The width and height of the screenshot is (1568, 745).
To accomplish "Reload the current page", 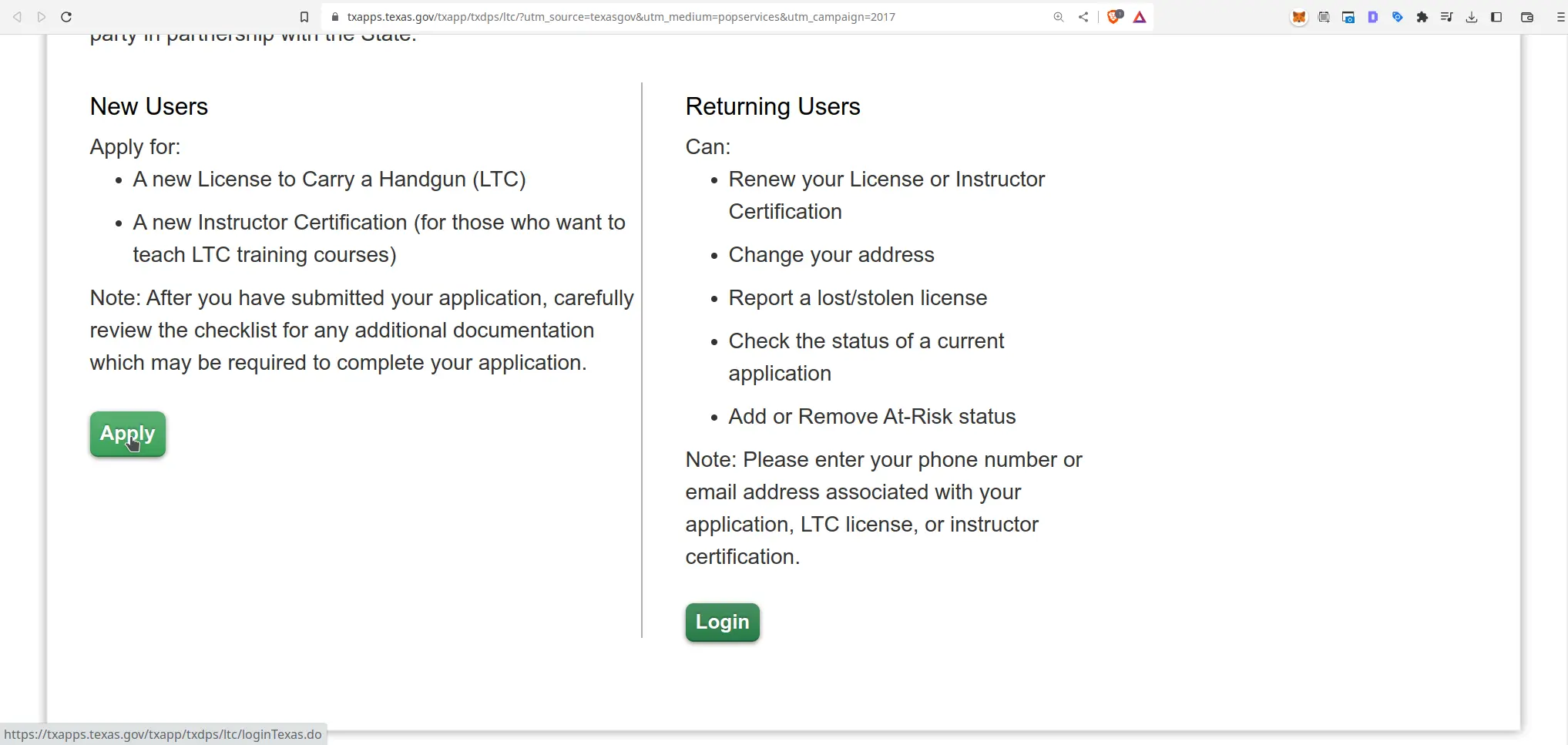I will (67, 16).
